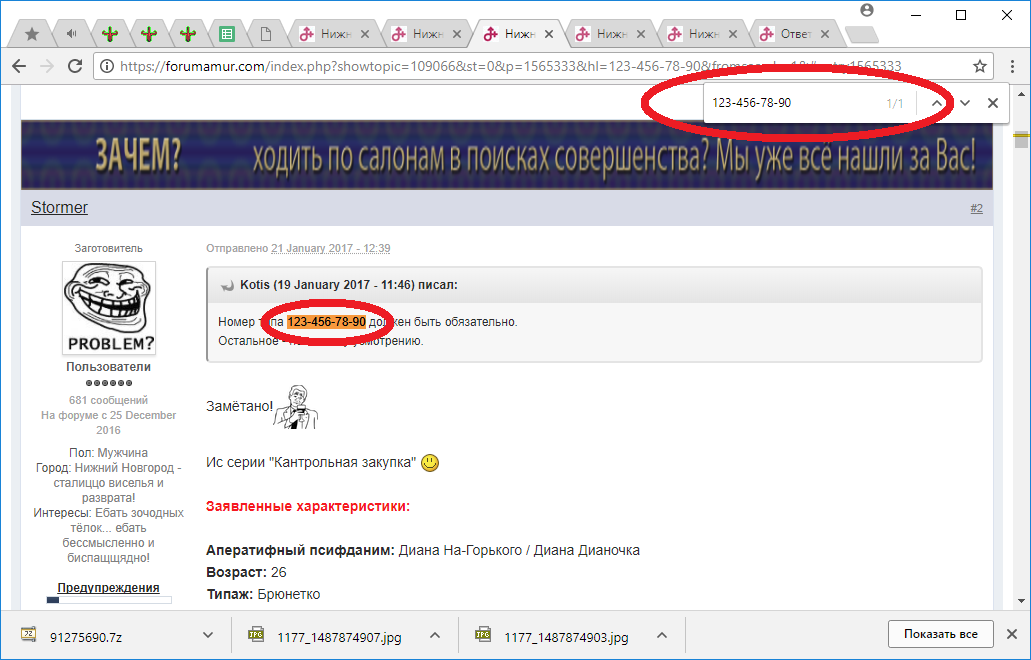
Task: Open the Chrome user profile icon
Action: point(867,11)
